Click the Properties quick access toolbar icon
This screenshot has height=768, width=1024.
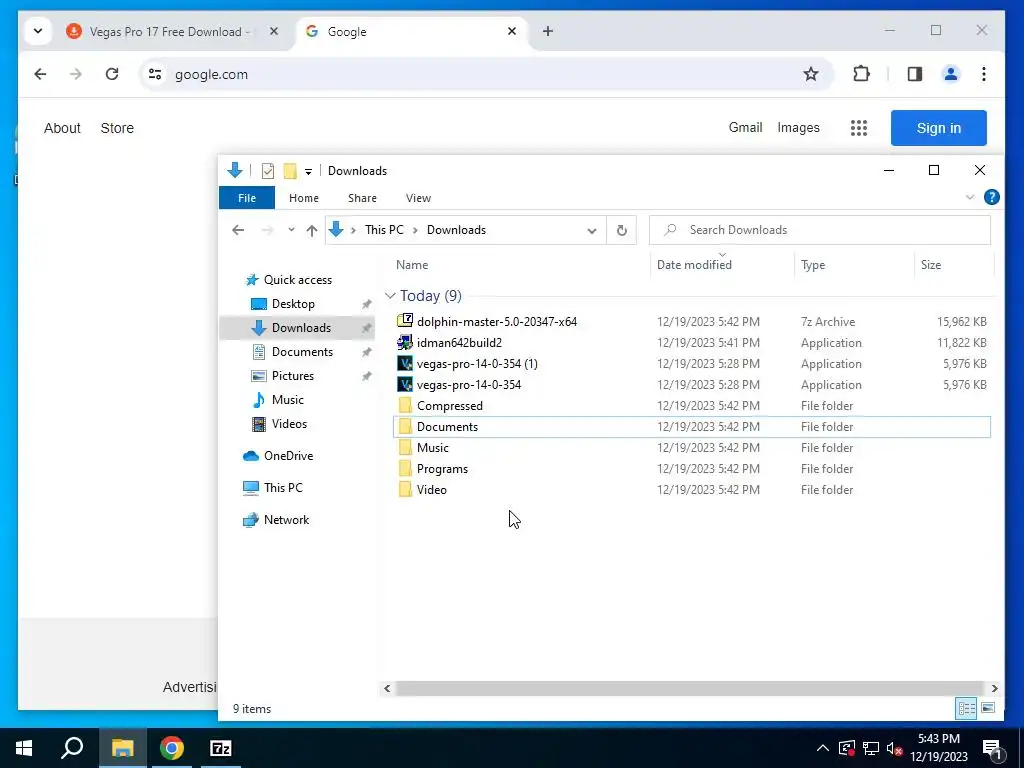tap(268, 170)
